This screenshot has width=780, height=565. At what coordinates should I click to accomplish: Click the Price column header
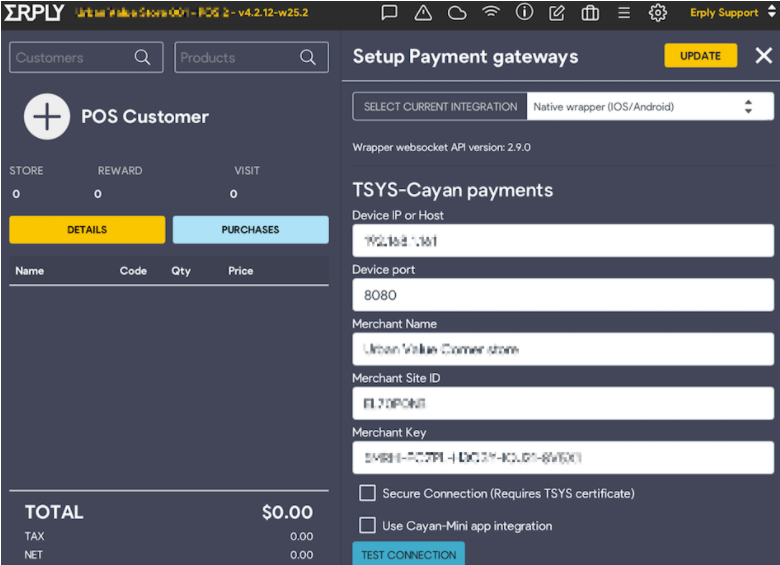(x=241, y=271)
